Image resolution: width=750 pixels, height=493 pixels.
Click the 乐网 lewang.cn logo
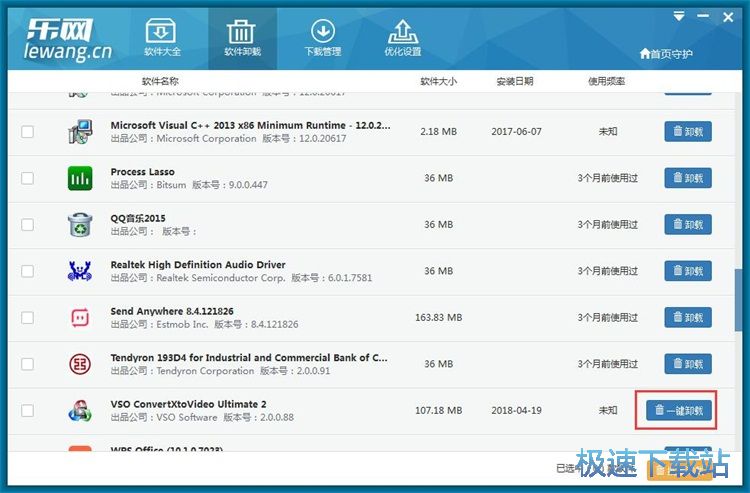(68, 38)
